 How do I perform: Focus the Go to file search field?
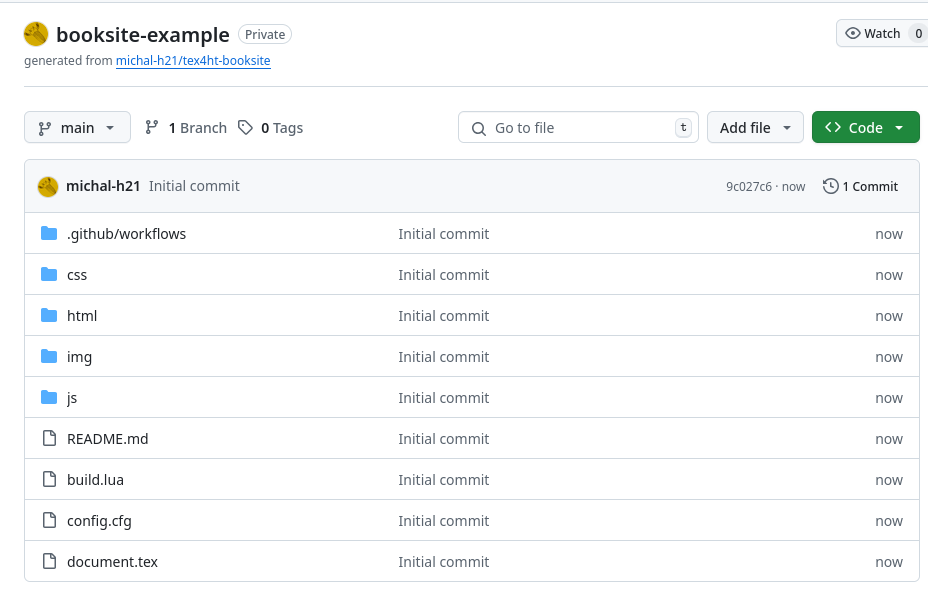pyautogui.click(x=578, y=127)
